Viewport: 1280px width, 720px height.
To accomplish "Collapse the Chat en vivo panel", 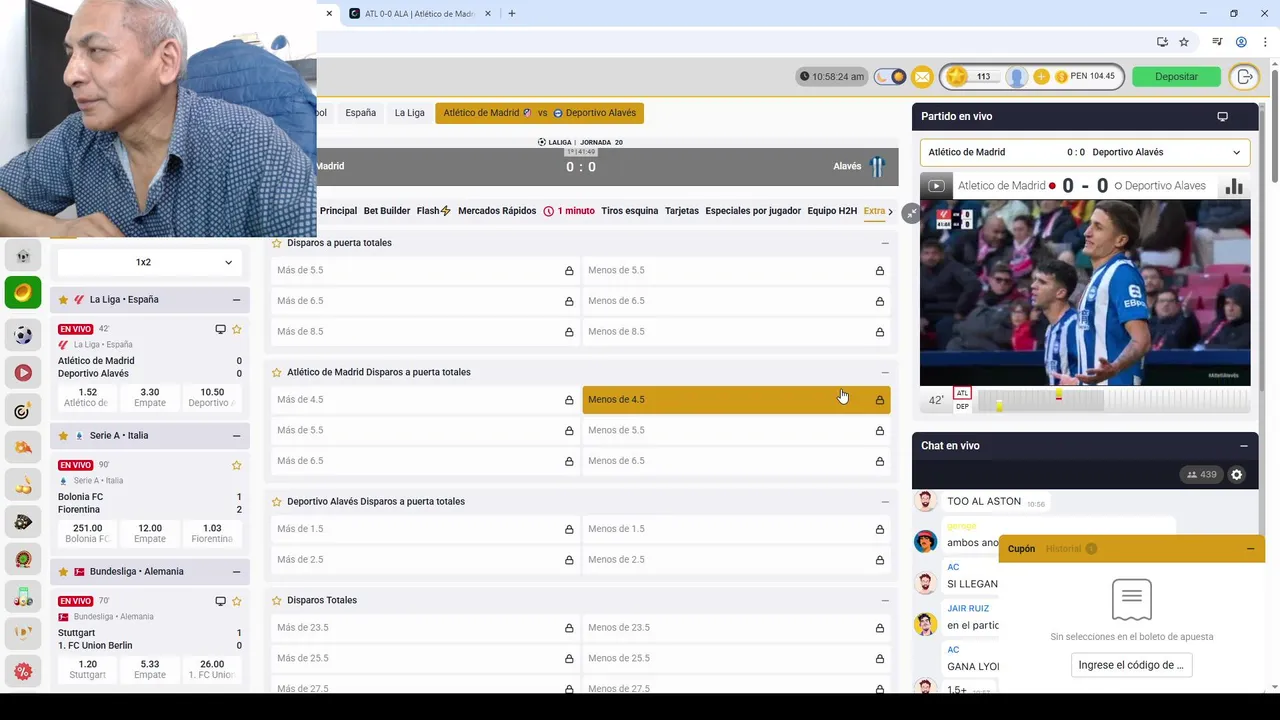I will click(x=1243, y=445).
